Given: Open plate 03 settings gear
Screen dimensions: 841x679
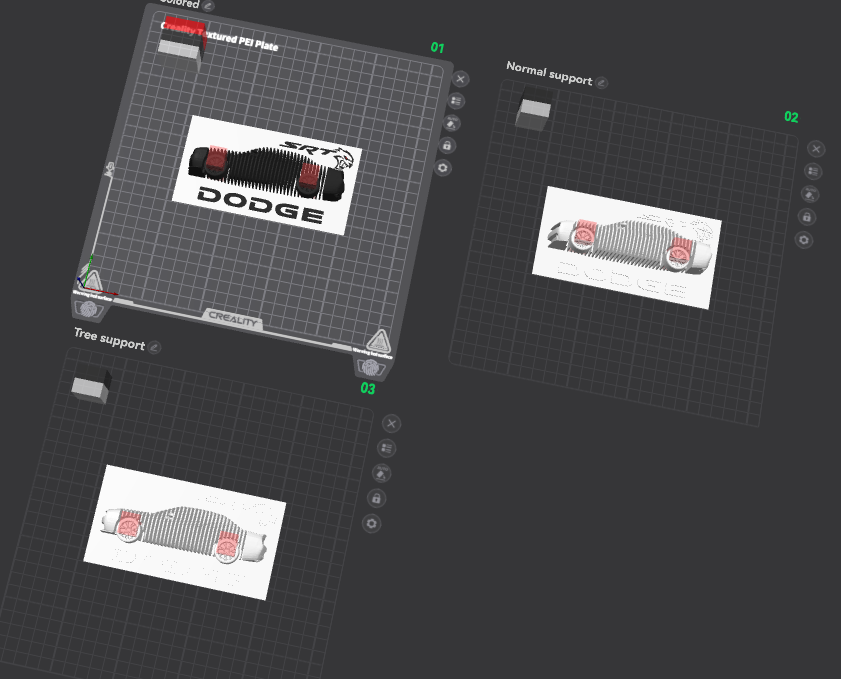Looking at the screenshot, I should [x=372, y=523].
